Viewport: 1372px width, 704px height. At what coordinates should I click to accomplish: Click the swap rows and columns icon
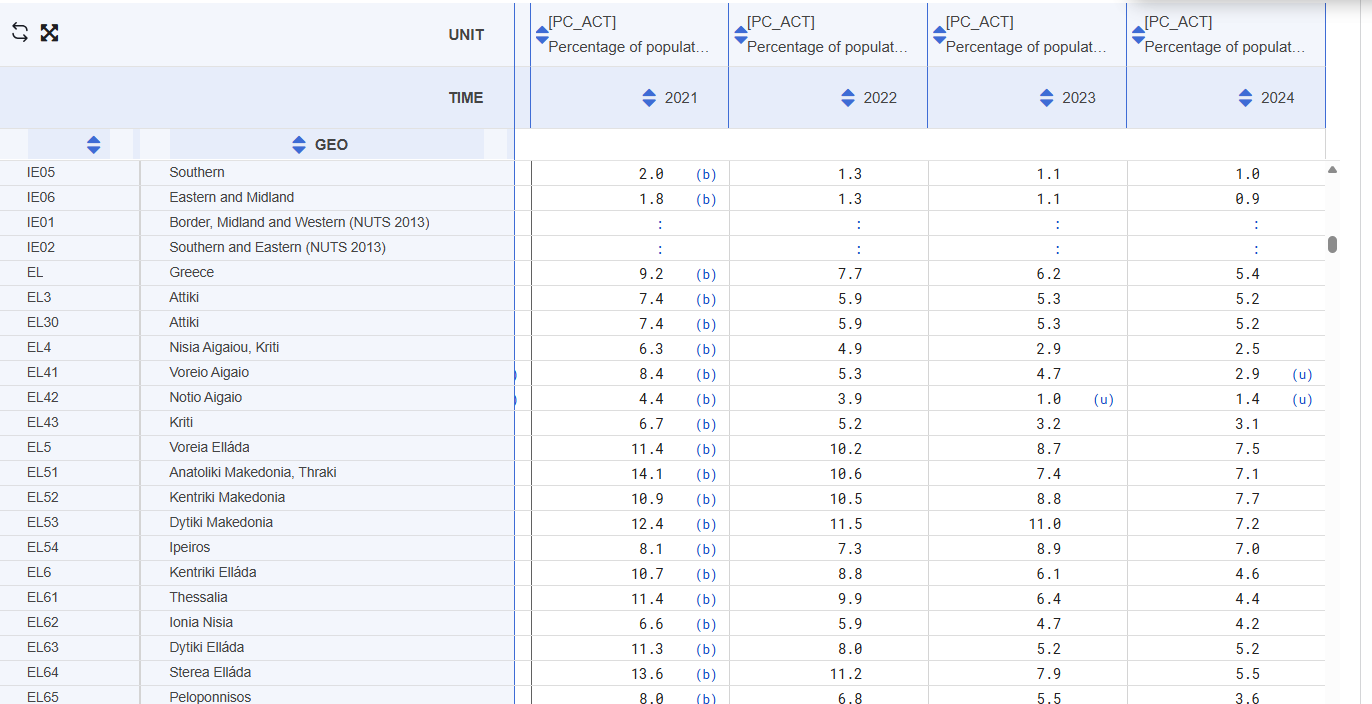pyautogui.click(x=20, y=33)
